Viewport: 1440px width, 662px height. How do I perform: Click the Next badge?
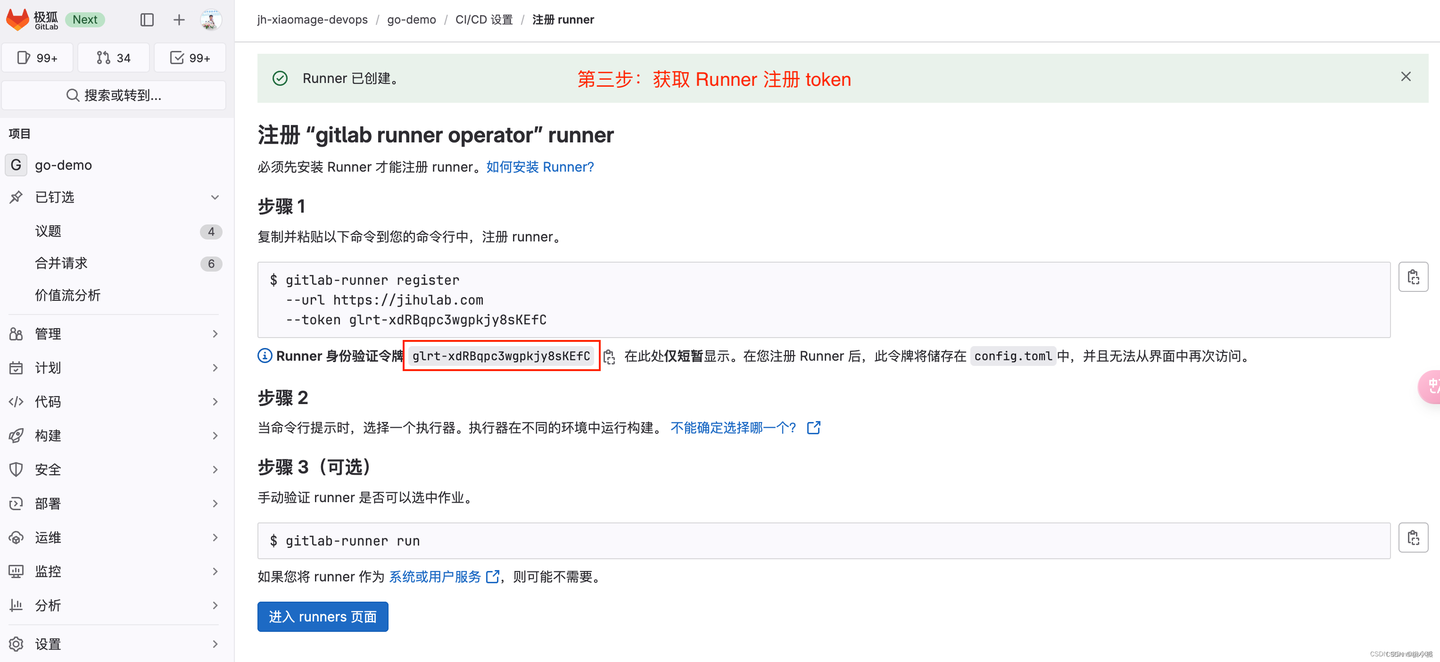(85, 19)
